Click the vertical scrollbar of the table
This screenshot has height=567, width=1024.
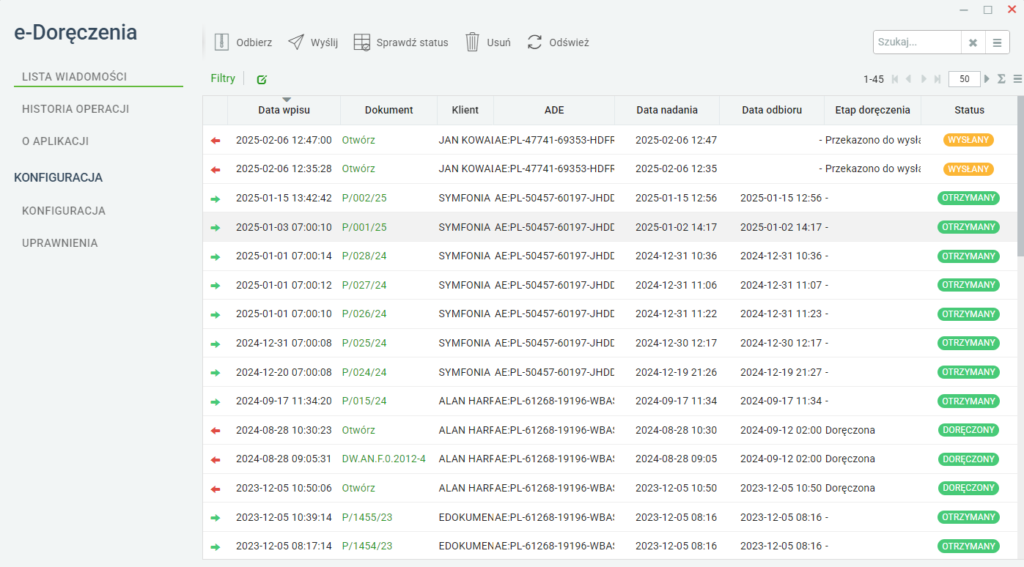[x=1020, y=176]
